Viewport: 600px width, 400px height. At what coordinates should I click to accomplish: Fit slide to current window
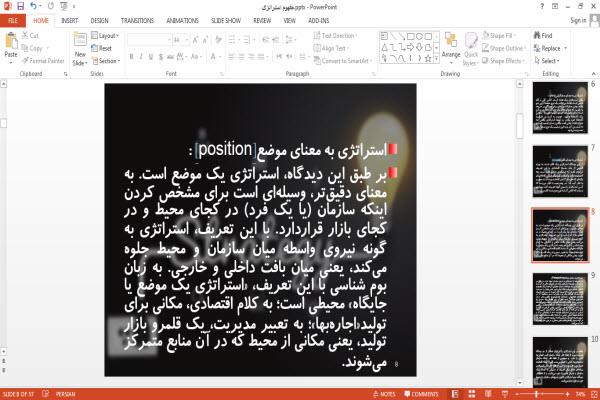(594, 394)
